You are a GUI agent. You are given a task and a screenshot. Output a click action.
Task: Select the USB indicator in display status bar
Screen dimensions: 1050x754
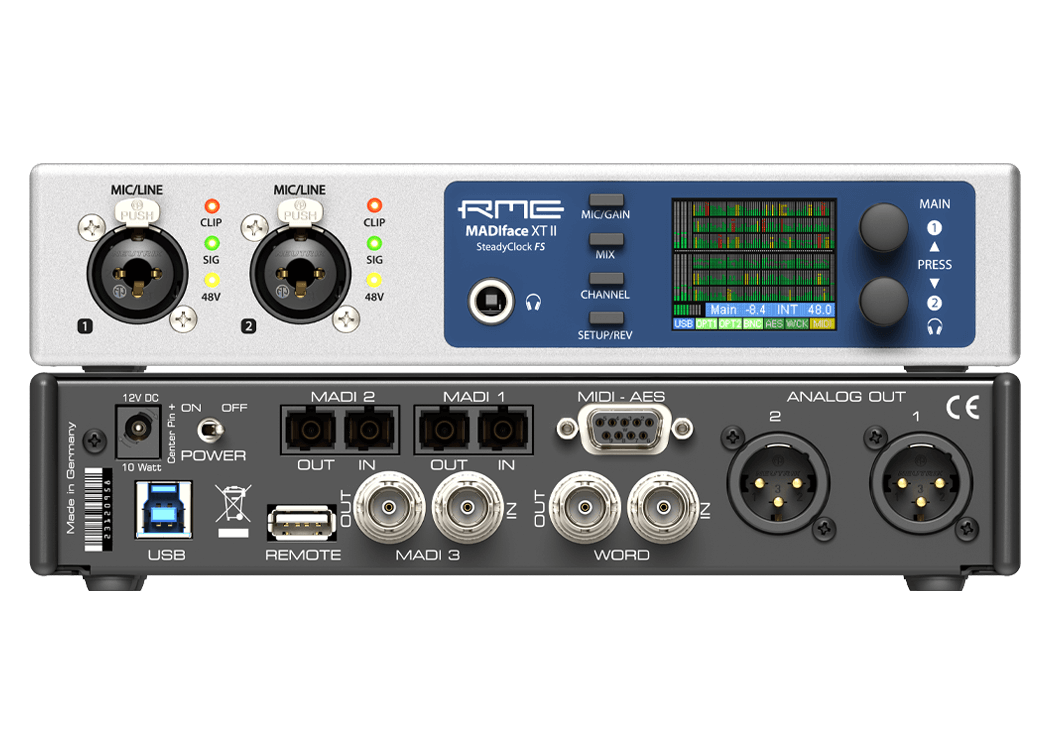coord(684,324)
